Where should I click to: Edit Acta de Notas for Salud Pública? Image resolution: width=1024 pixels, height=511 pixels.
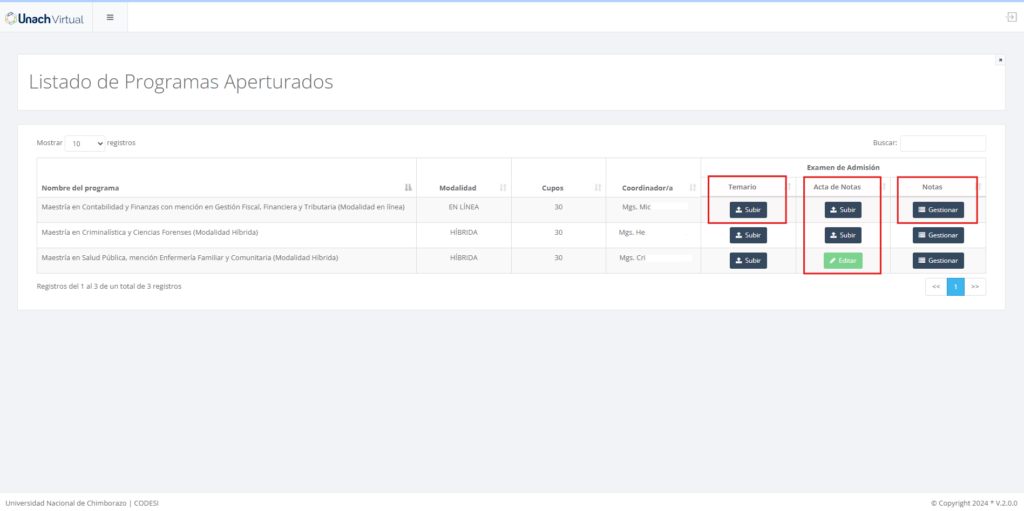842,260
